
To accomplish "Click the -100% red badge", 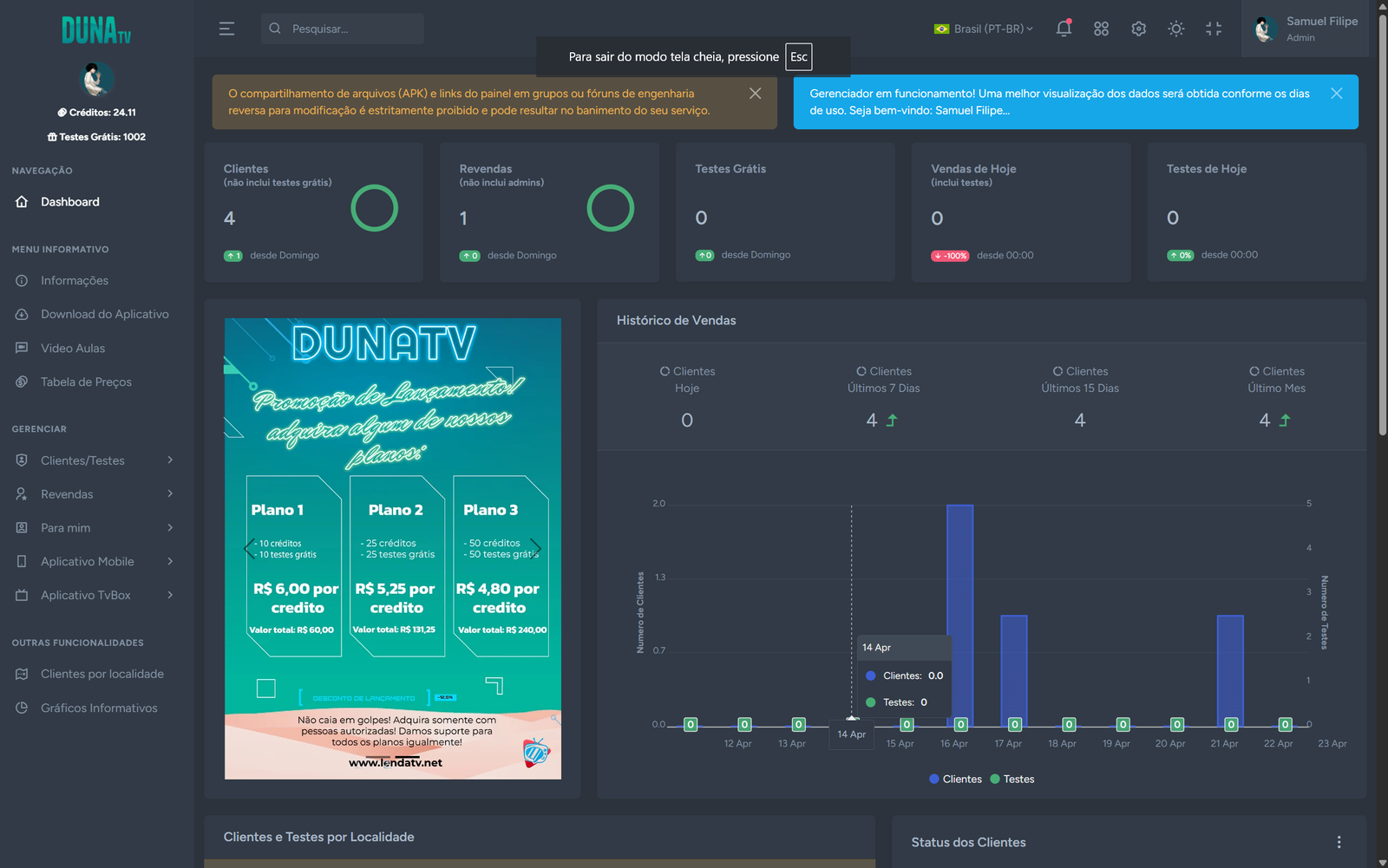I will (x=950, y=256).
